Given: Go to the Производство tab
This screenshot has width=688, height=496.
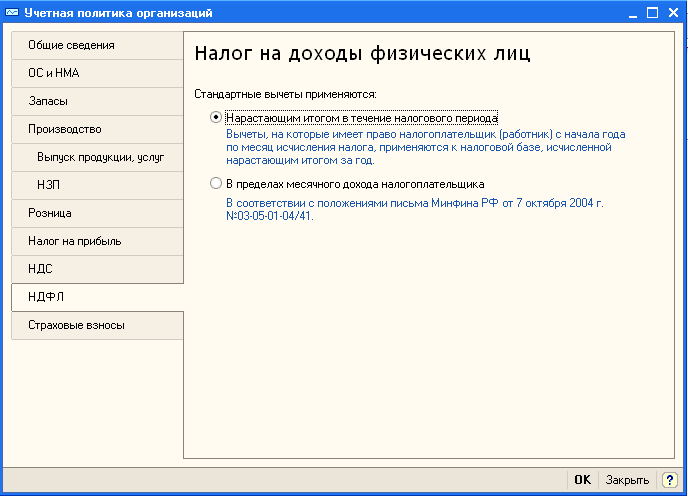Looking at the screenshot, I should click(97, 130).
